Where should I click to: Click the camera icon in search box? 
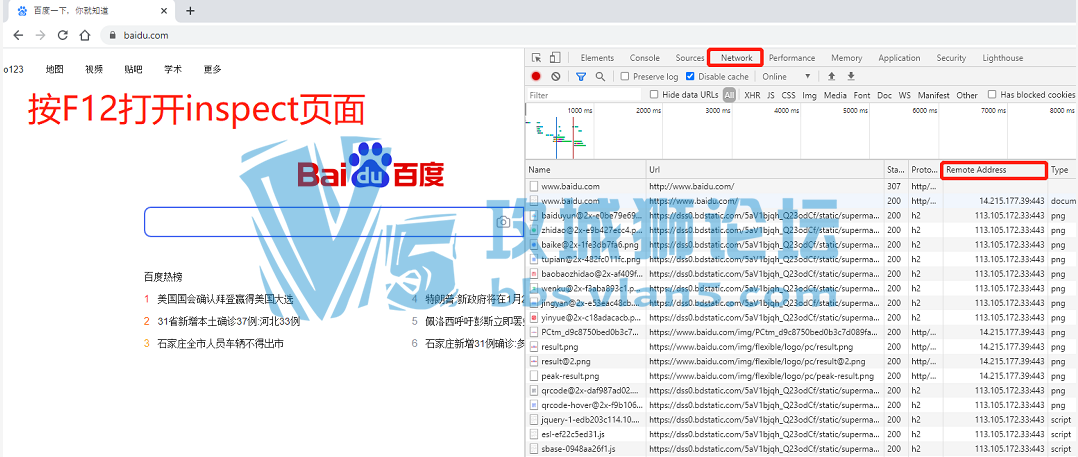pyautogui.click(x=503, y=222)
